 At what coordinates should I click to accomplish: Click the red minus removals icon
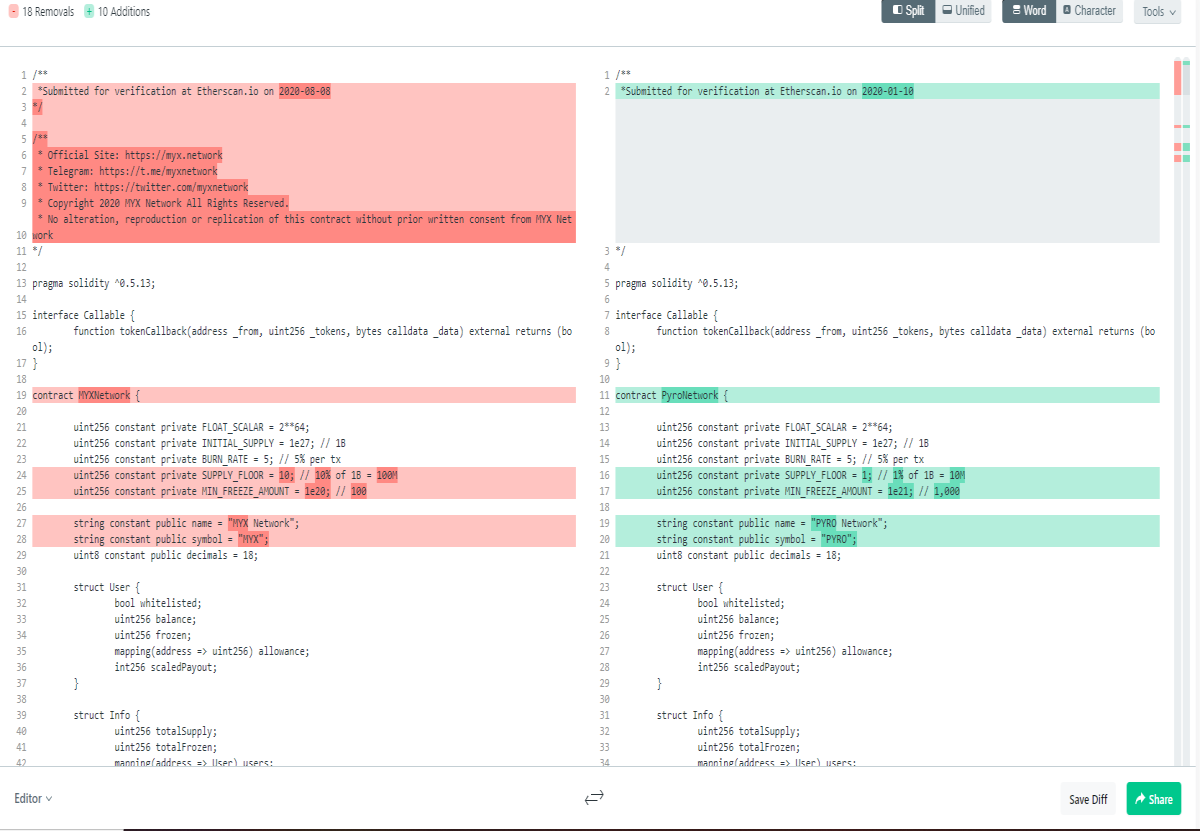(13, 11)
